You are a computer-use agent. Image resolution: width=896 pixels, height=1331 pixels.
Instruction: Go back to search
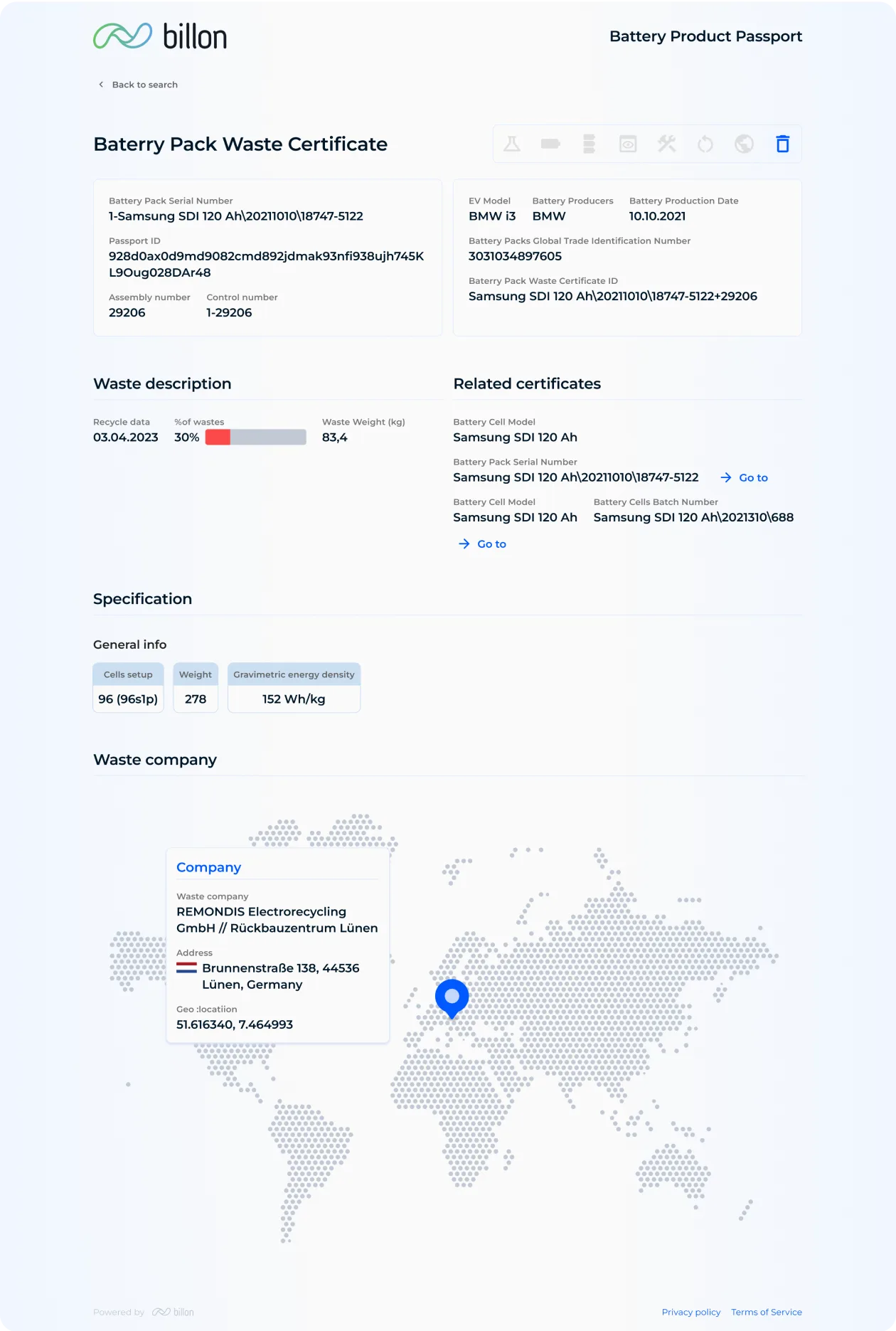(x=138, y=85)
